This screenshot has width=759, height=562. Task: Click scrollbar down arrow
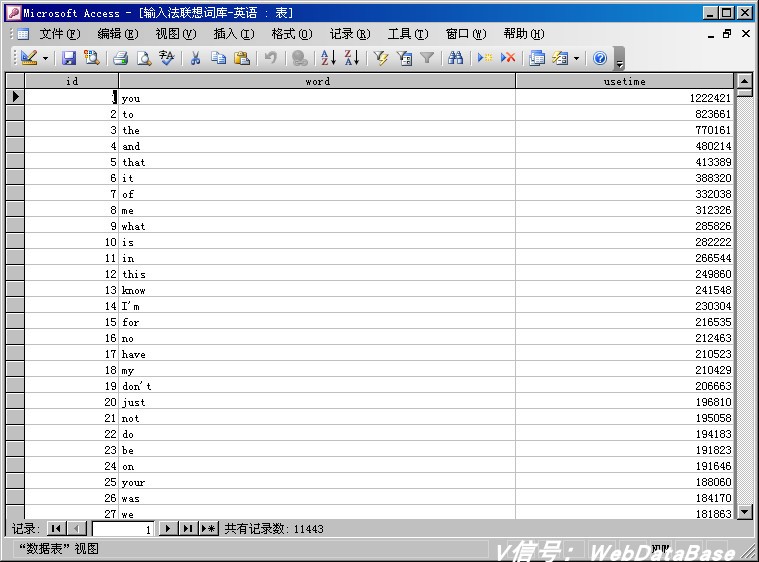point(744,511)
